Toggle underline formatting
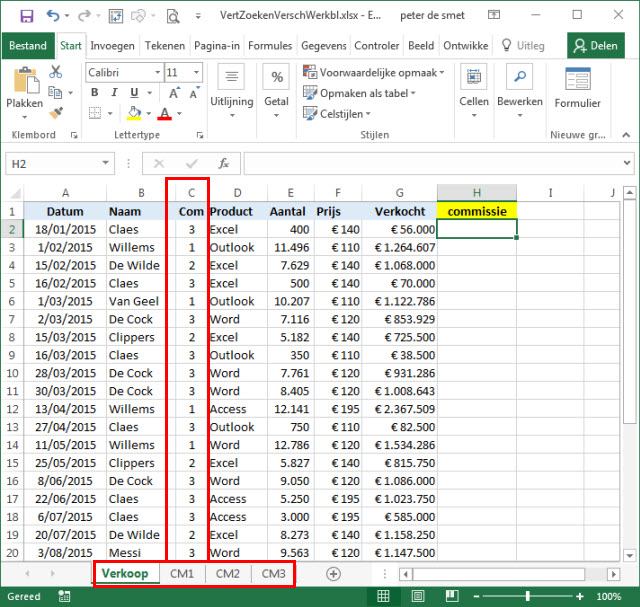 [x=134, y=93]
